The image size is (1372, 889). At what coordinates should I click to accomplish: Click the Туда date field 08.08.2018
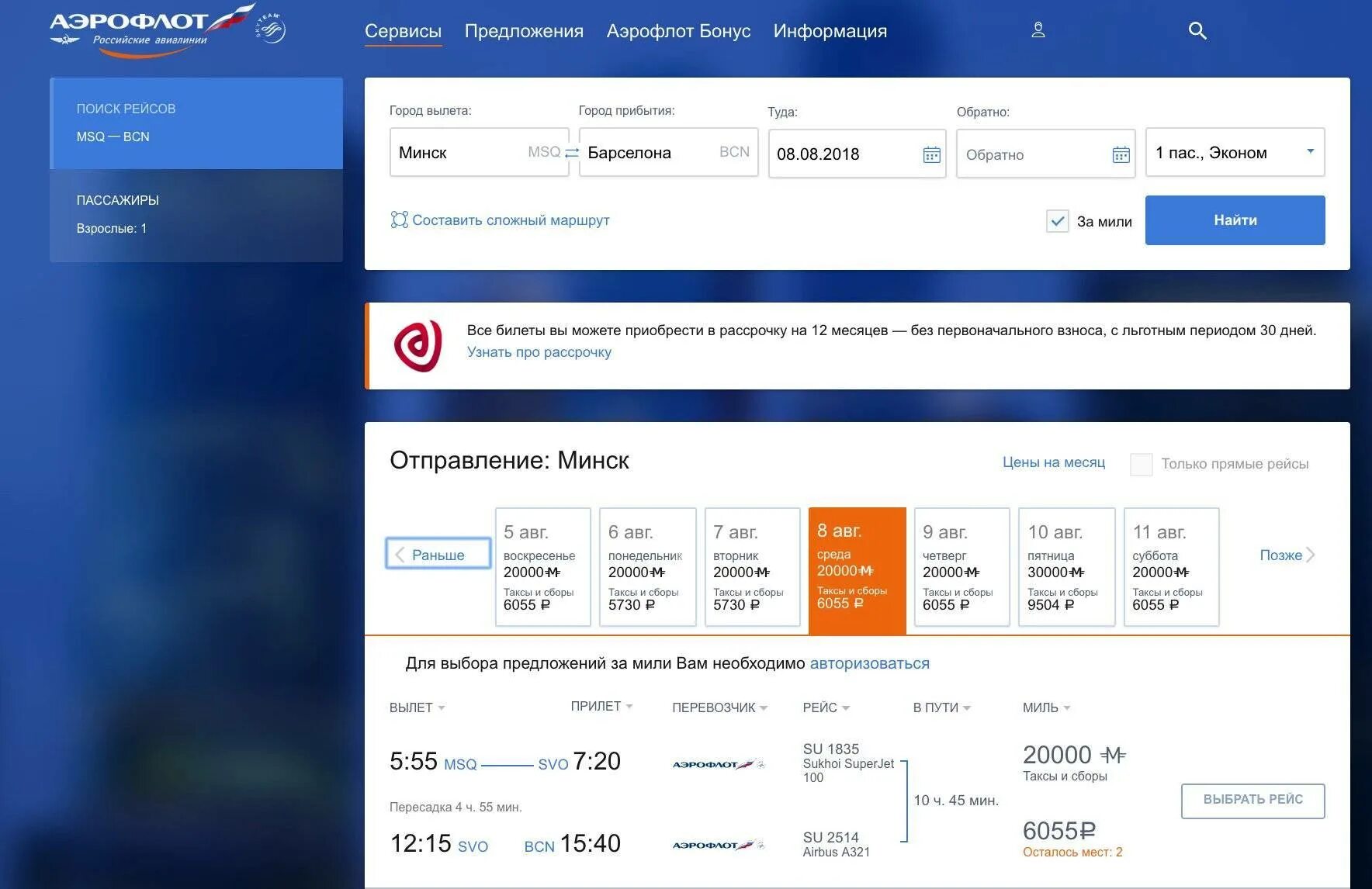pos(857,154)
